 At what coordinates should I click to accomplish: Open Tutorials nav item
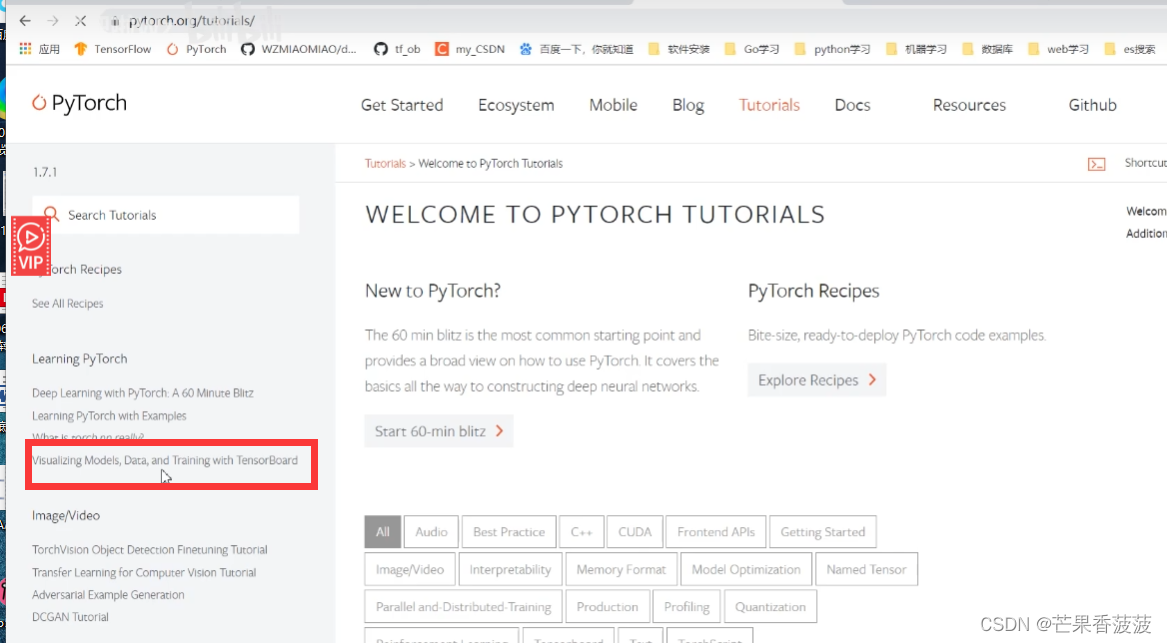click(x=769, y=105)
